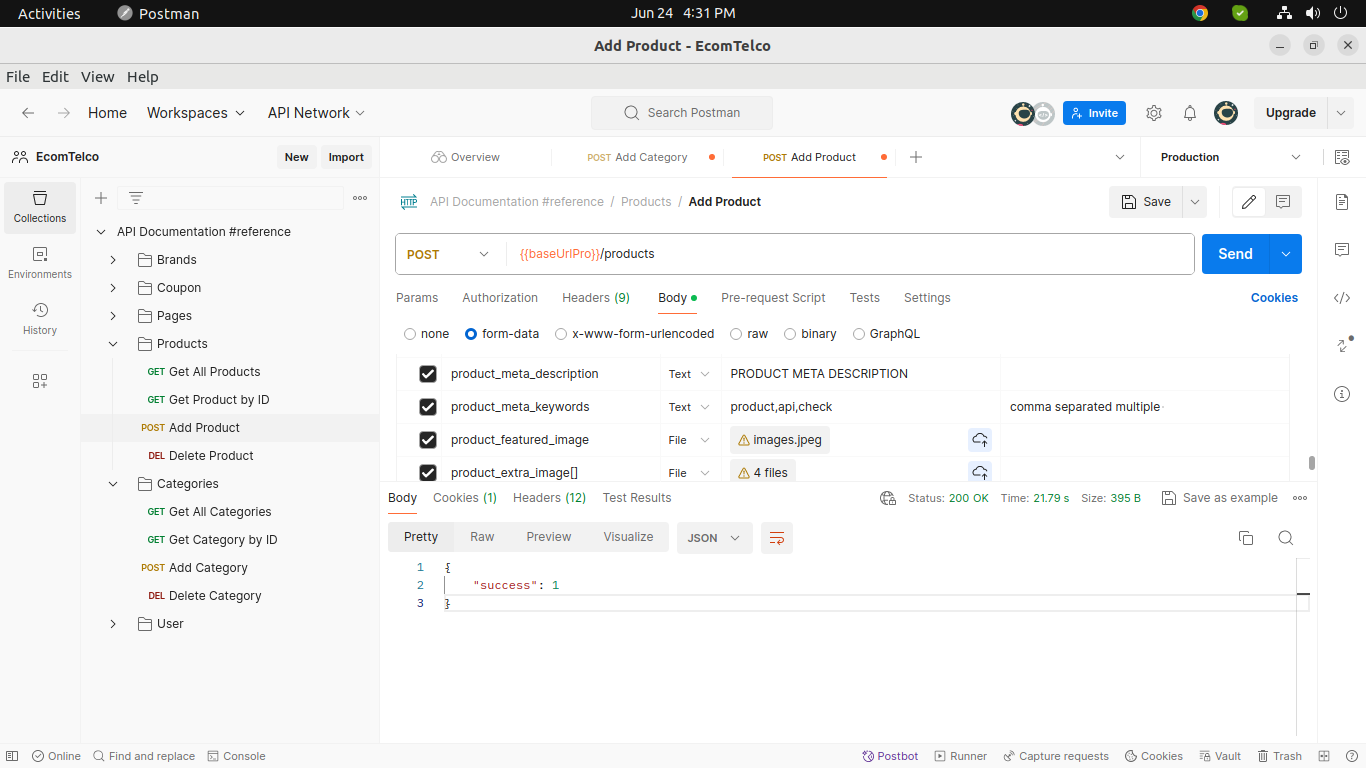The width and height of the screenshot is (1366, 768).
Task: Open the POST method dropdown
Action: pyautogui.click(x=448, y=254)
